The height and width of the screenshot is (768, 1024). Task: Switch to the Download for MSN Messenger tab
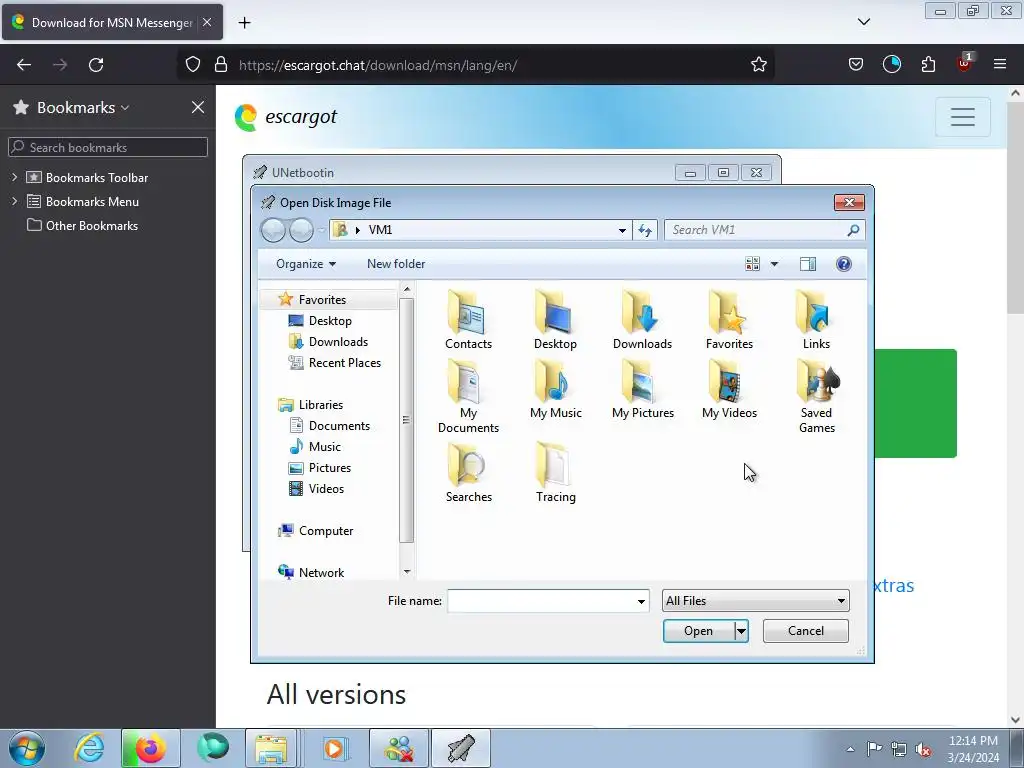point(112,22)
